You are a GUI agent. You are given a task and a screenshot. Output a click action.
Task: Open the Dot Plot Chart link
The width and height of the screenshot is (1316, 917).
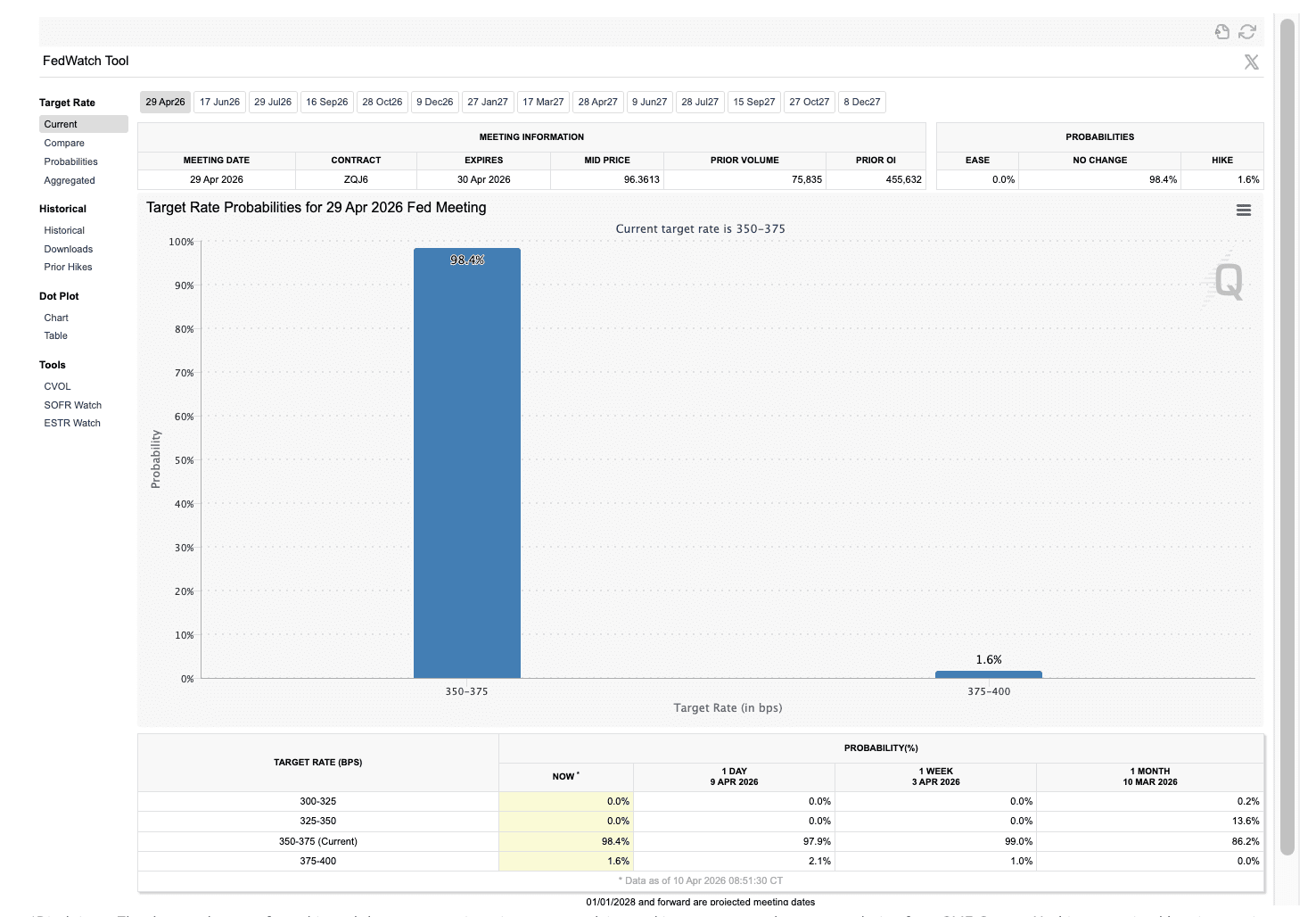coord(56,318)
